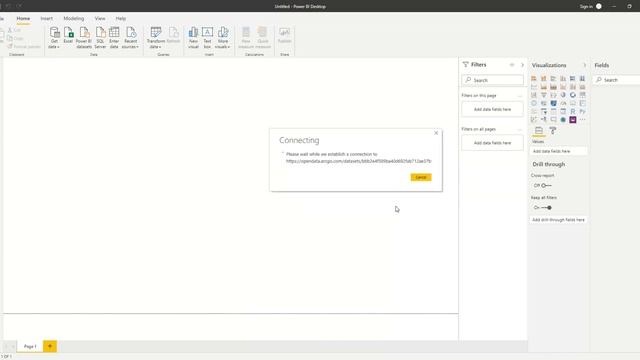
Task: Select the Stacked bar chart visual
Action: 534,78
